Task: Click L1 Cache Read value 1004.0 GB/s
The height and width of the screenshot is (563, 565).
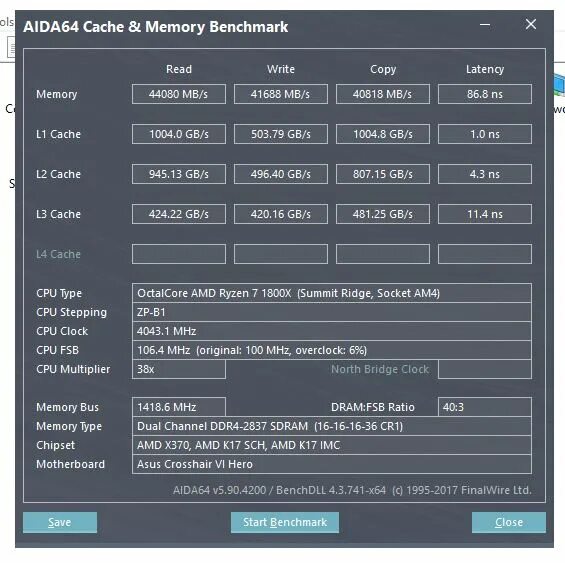Action: click(x=179, y=134)
